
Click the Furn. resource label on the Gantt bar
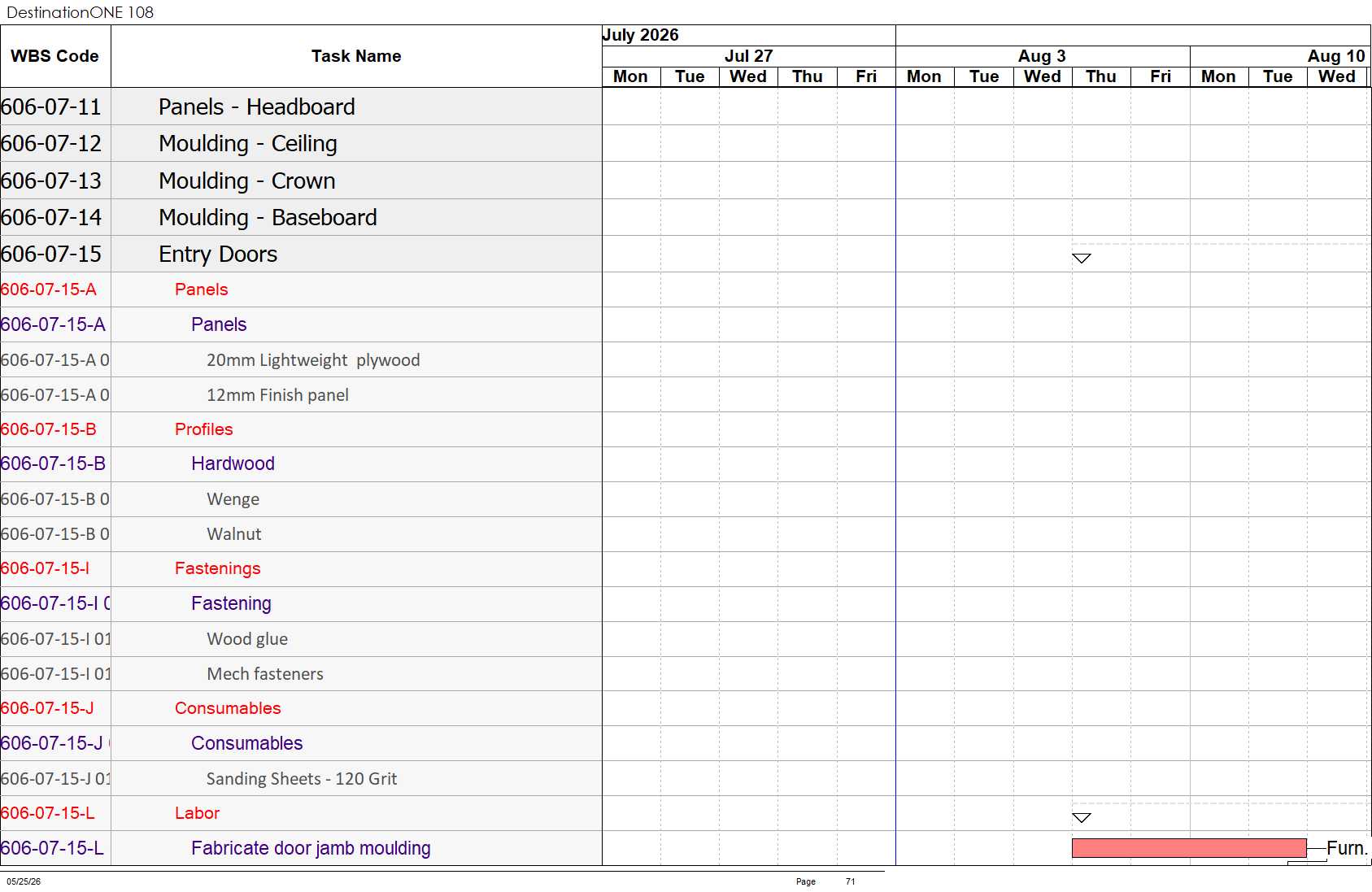tap(1347, 848)
